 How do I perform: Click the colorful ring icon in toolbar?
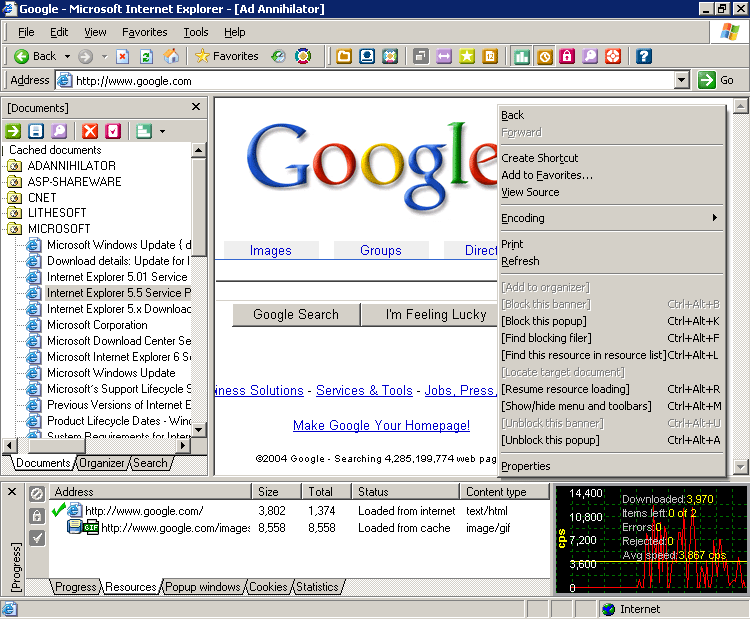point(303,56)
